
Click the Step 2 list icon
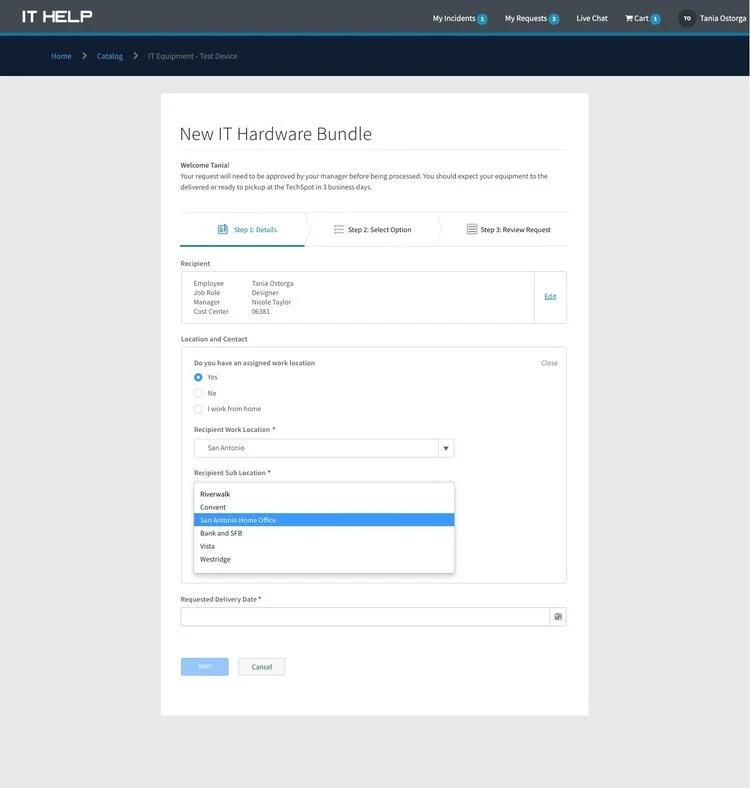click(339, 229)
